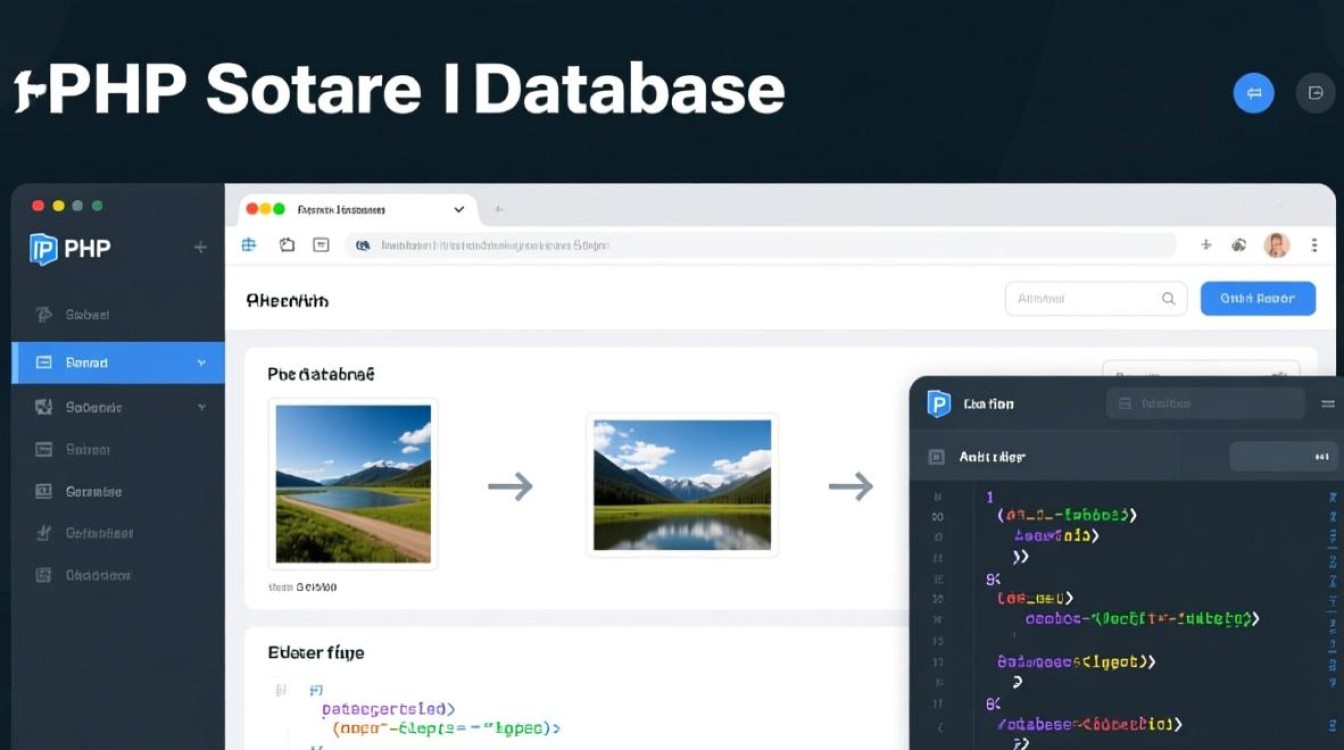Click the gray round exit icon in the header
Viewport: 1344px width, 750px height.
tap(1315, 93)
